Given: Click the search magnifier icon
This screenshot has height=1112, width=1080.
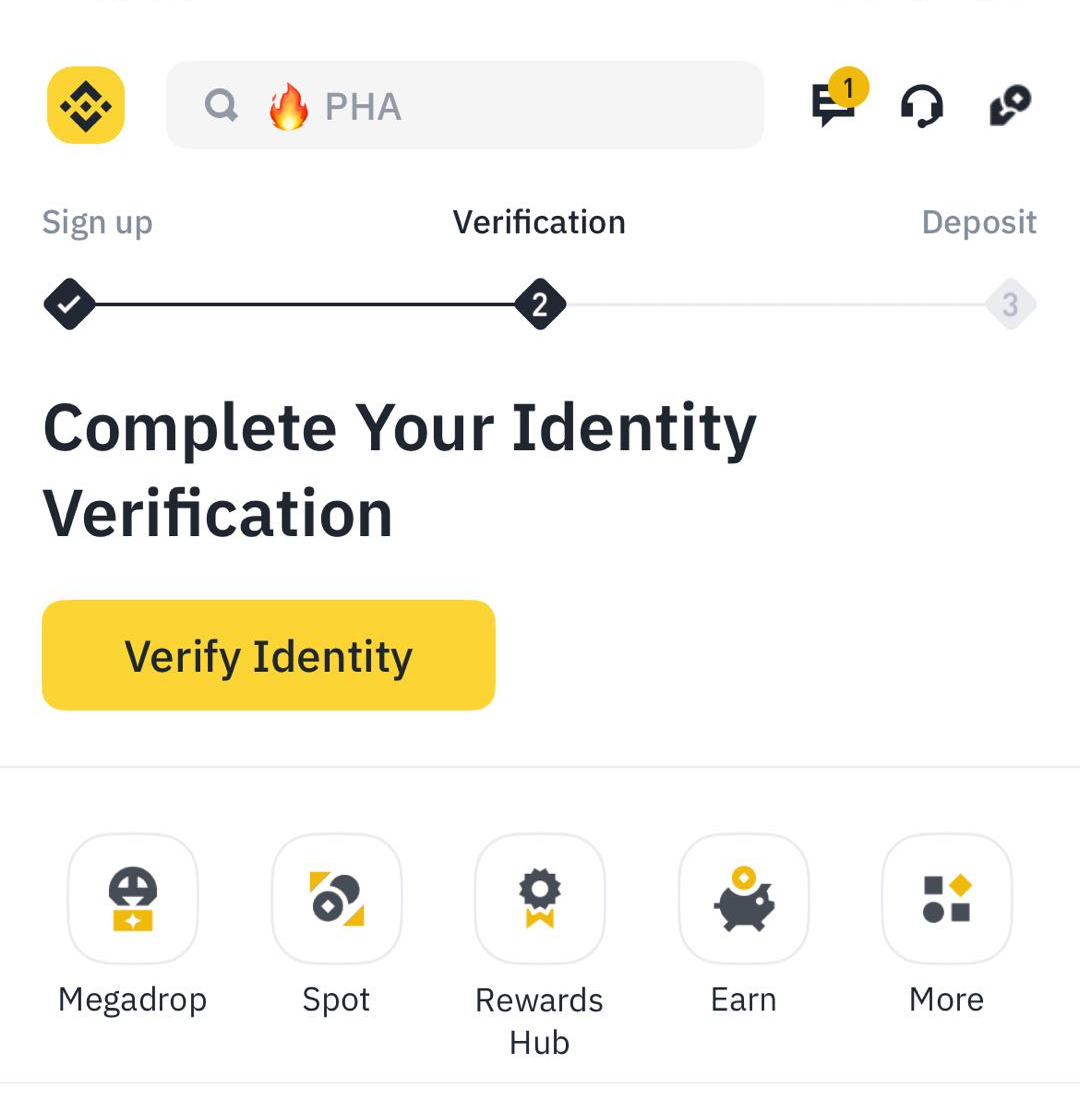Looking at the screenshot, I should click(x=221, y=106).
